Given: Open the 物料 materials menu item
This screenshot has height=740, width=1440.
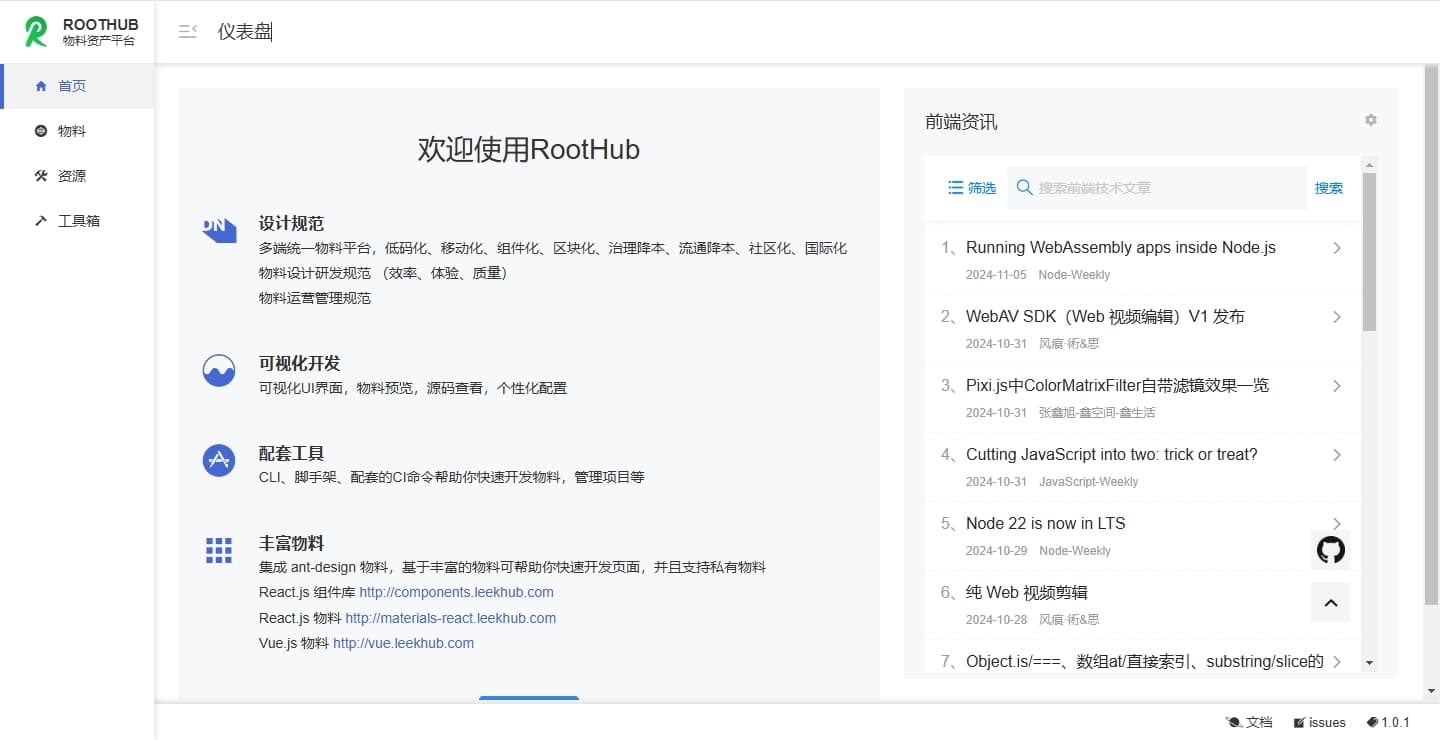Looking at the screenshot, I should [78, 131].
